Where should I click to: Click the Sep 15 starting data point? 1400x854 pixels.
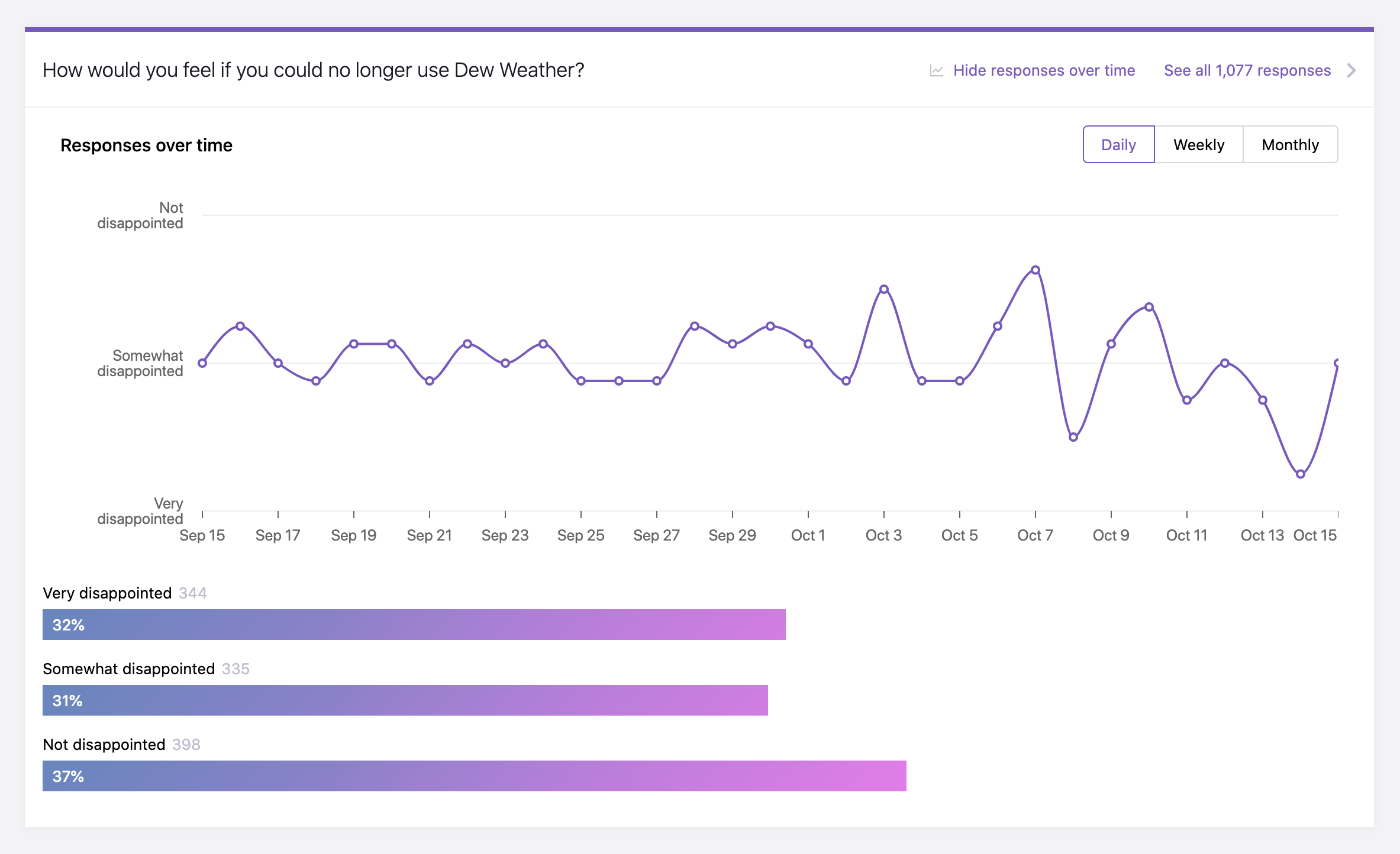[x=202, y=363]
